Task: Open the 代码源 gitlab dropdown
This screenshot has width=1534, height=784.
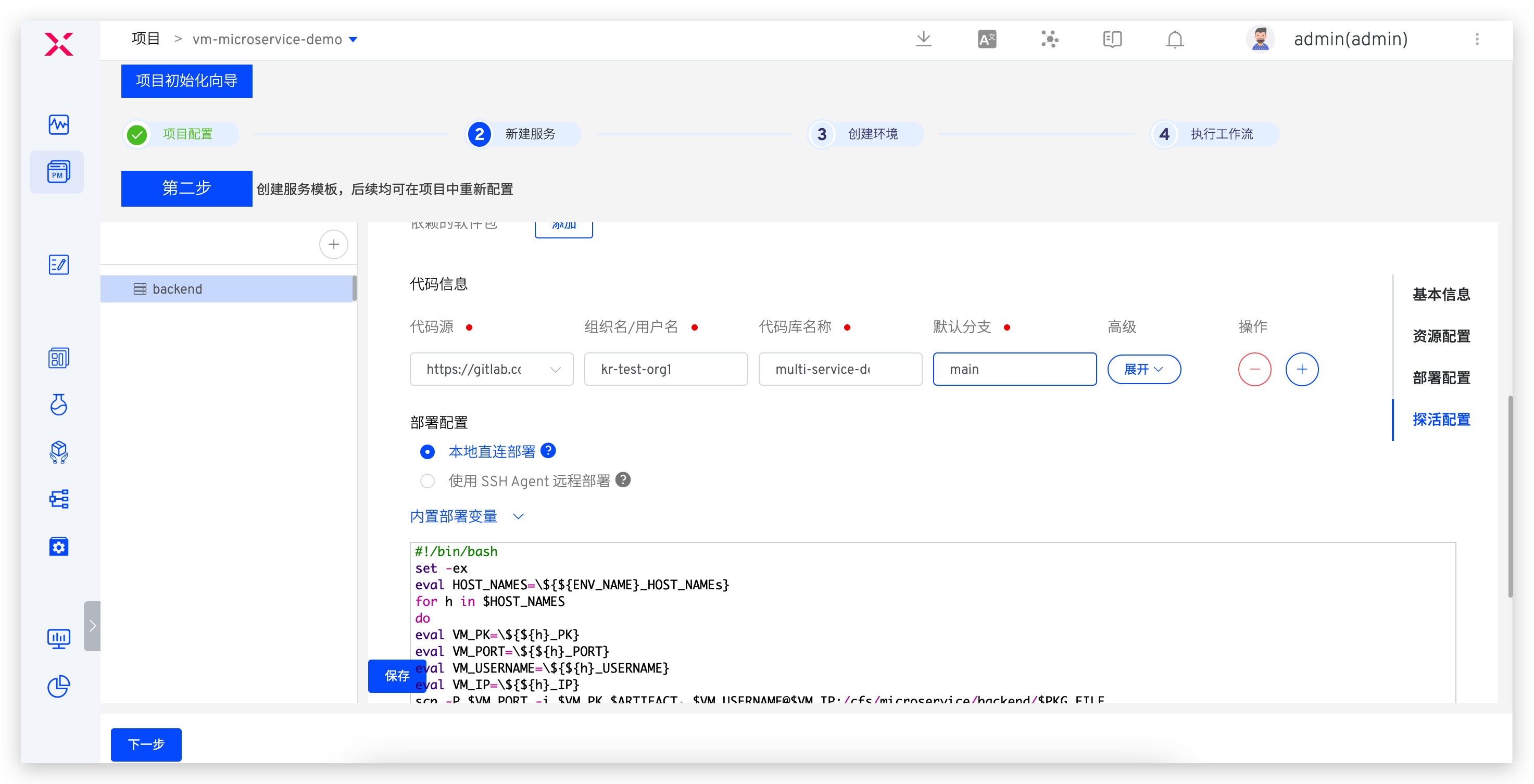Action: click(x=491, y=369)
